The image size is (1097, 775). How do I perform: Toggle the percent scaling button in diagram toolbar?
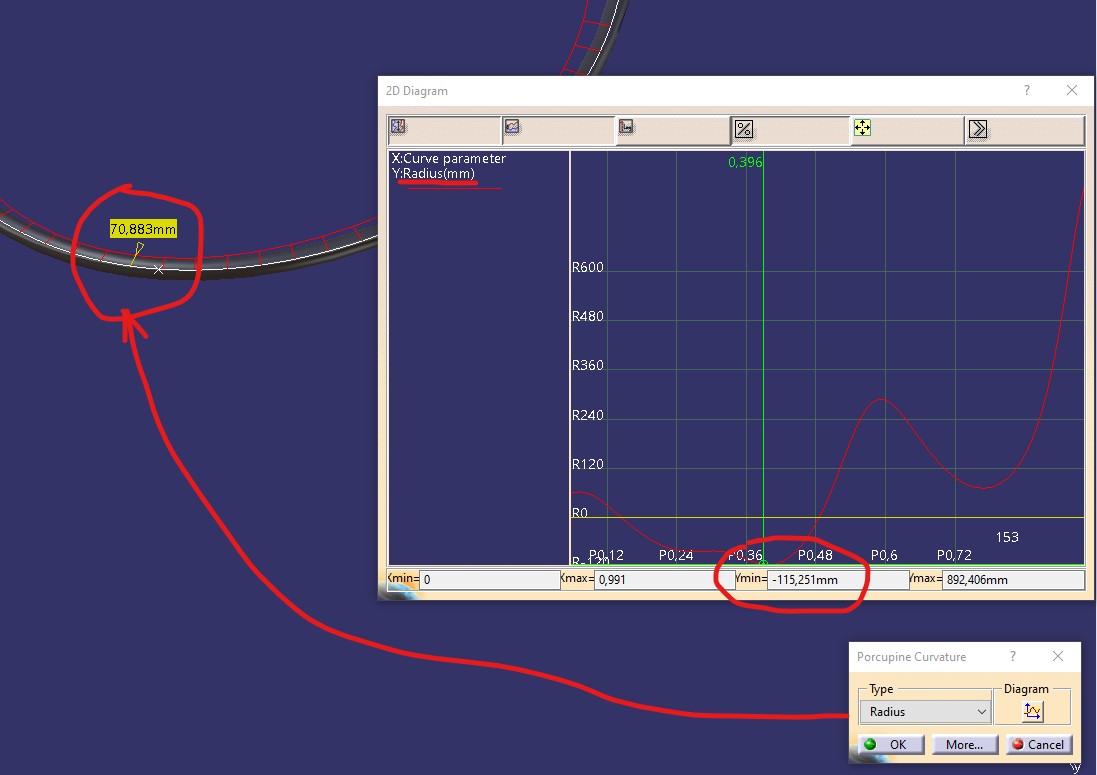point(744,129)
